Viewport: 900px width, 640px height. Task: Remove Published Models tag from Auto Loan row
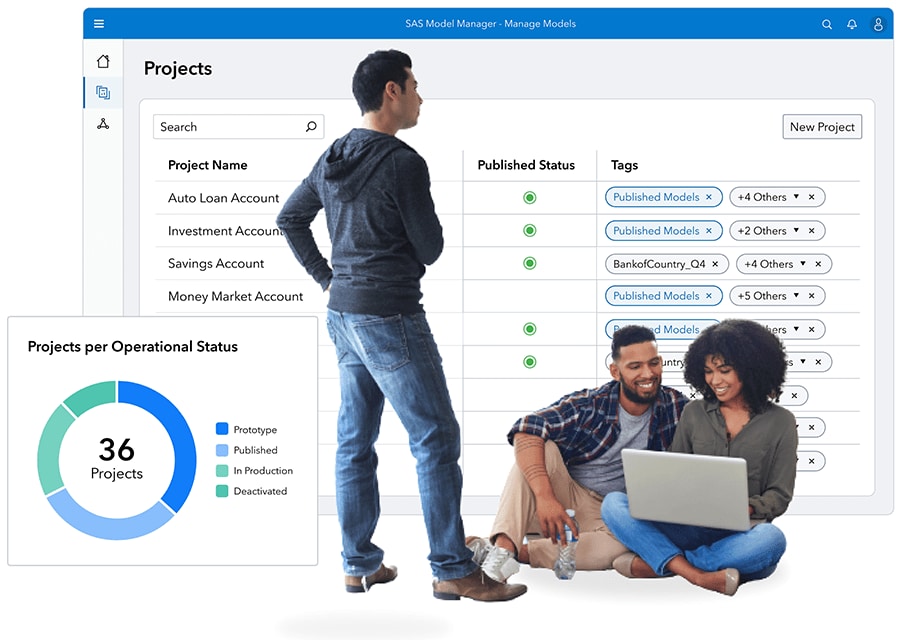(709, 198)
